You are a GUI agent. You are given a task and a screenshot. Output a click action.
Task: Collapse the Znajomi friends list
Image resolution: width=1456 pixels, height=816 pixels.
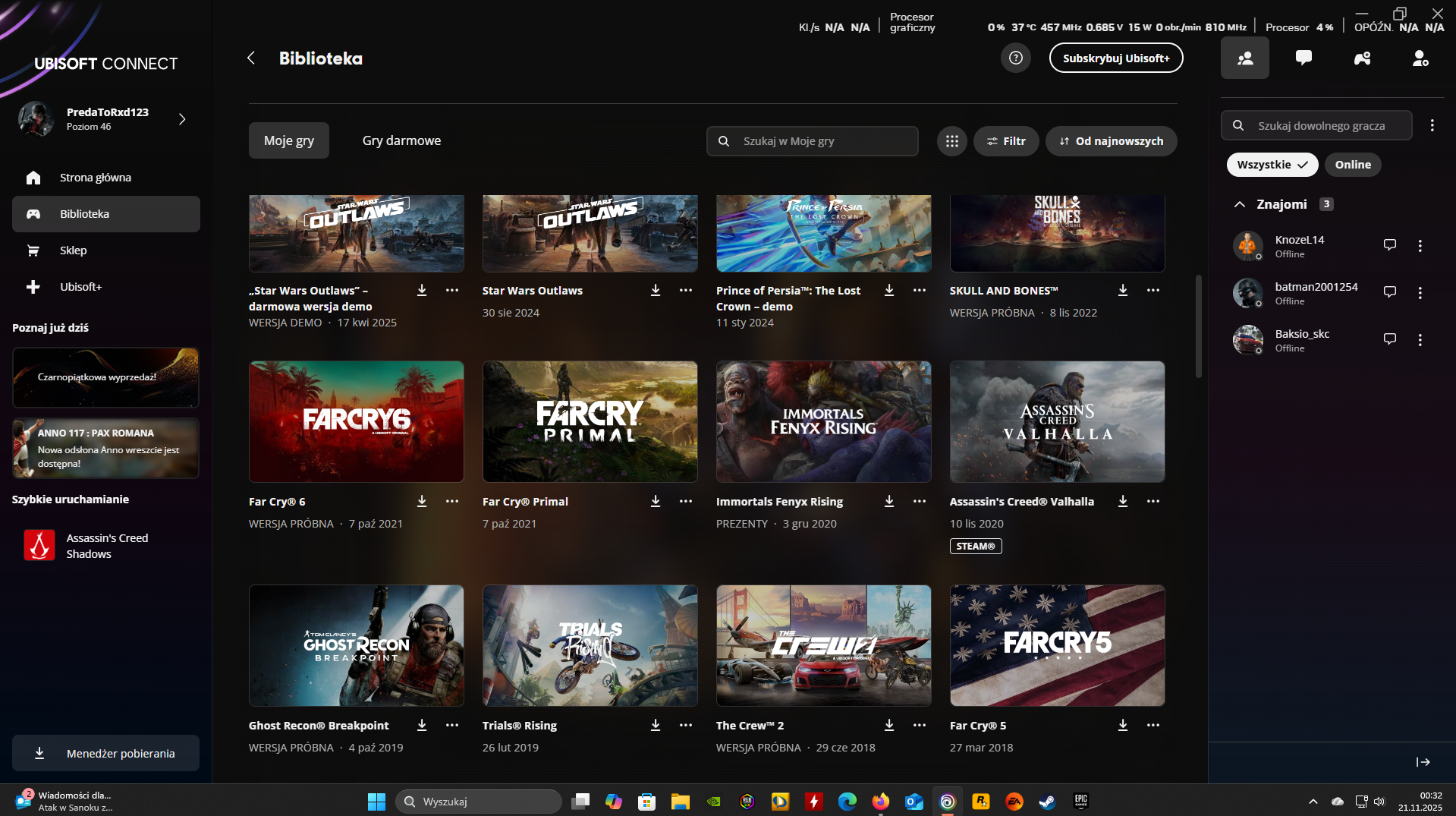click(1240, 204)
